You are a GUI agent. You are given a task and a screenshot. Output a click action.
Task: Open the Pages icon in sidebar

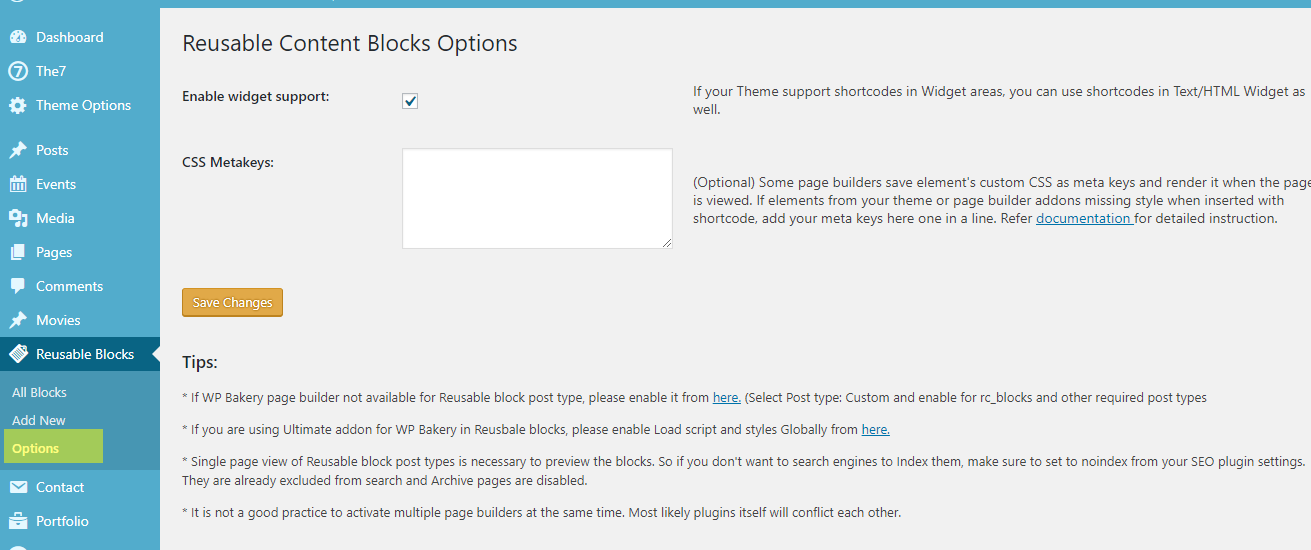tap(17, 252)
